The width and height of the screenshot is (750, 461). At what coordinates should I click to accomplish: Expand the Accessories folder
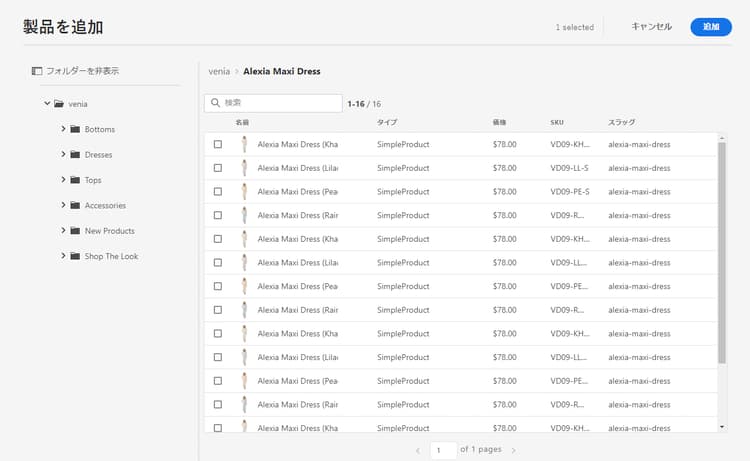tap(63, 205)
